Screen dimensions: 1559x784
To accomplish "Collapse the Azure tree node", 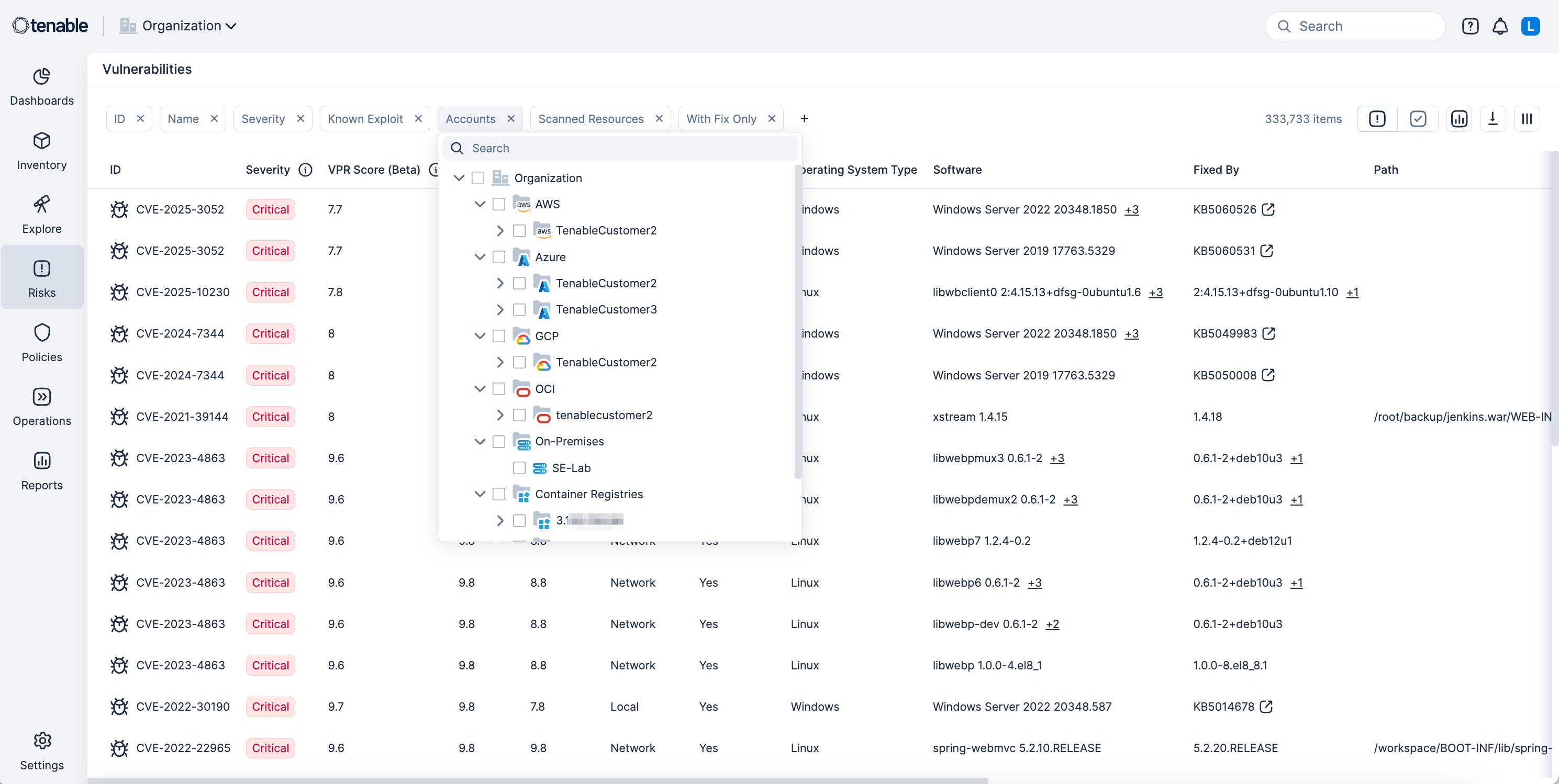I will point(480,257).
